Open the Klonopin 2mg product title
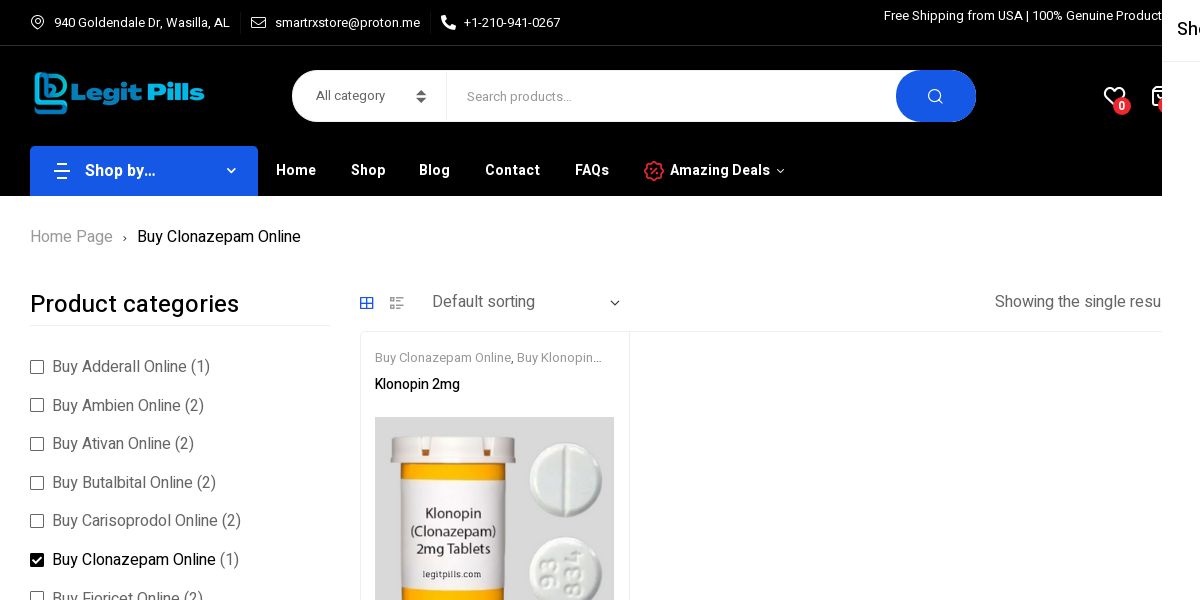The image size is (1200, 600). click(417, 384)
